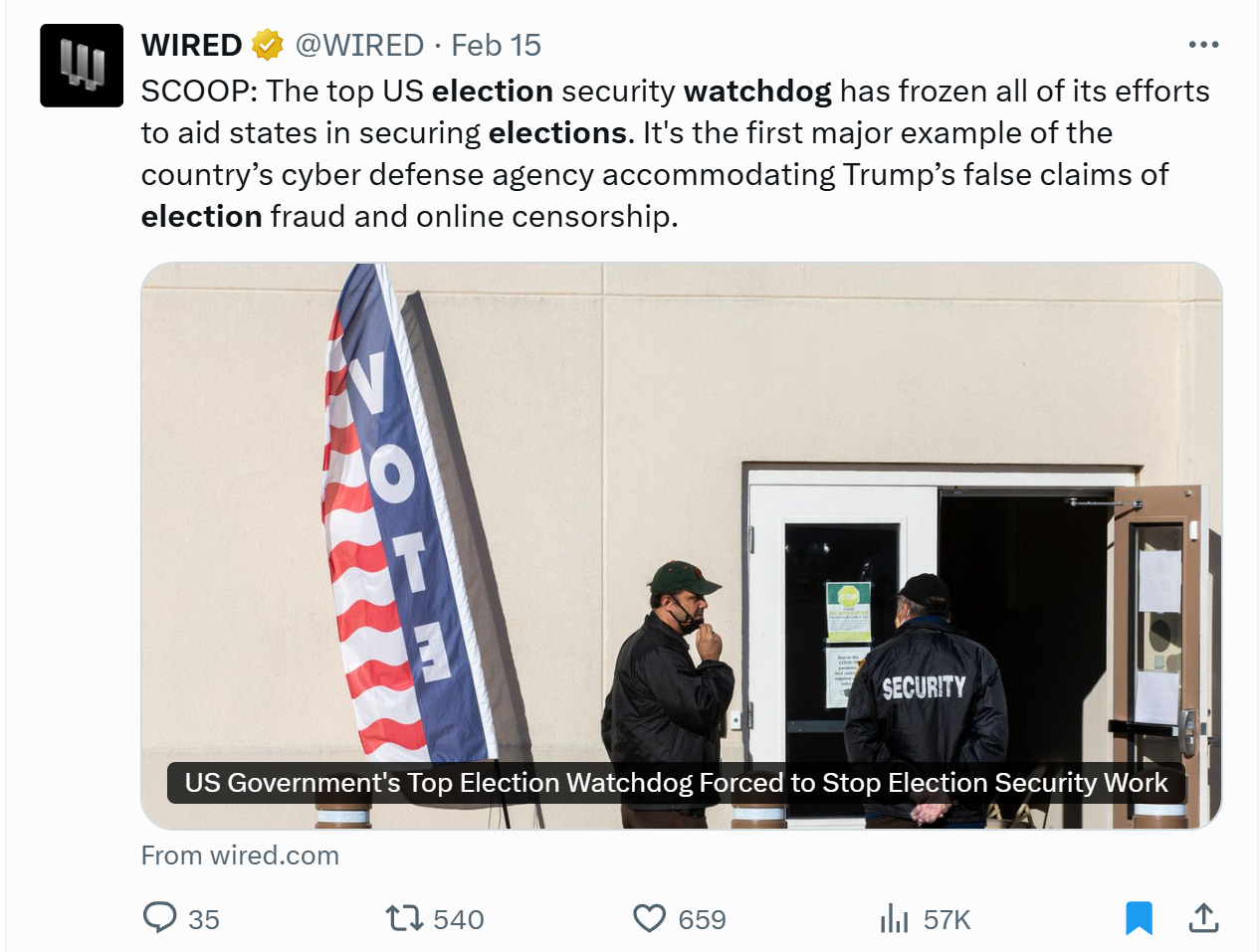This screenshot has height=952, width=1260.
Task: Open the WIRED display name link
Action: coord(192,45)
